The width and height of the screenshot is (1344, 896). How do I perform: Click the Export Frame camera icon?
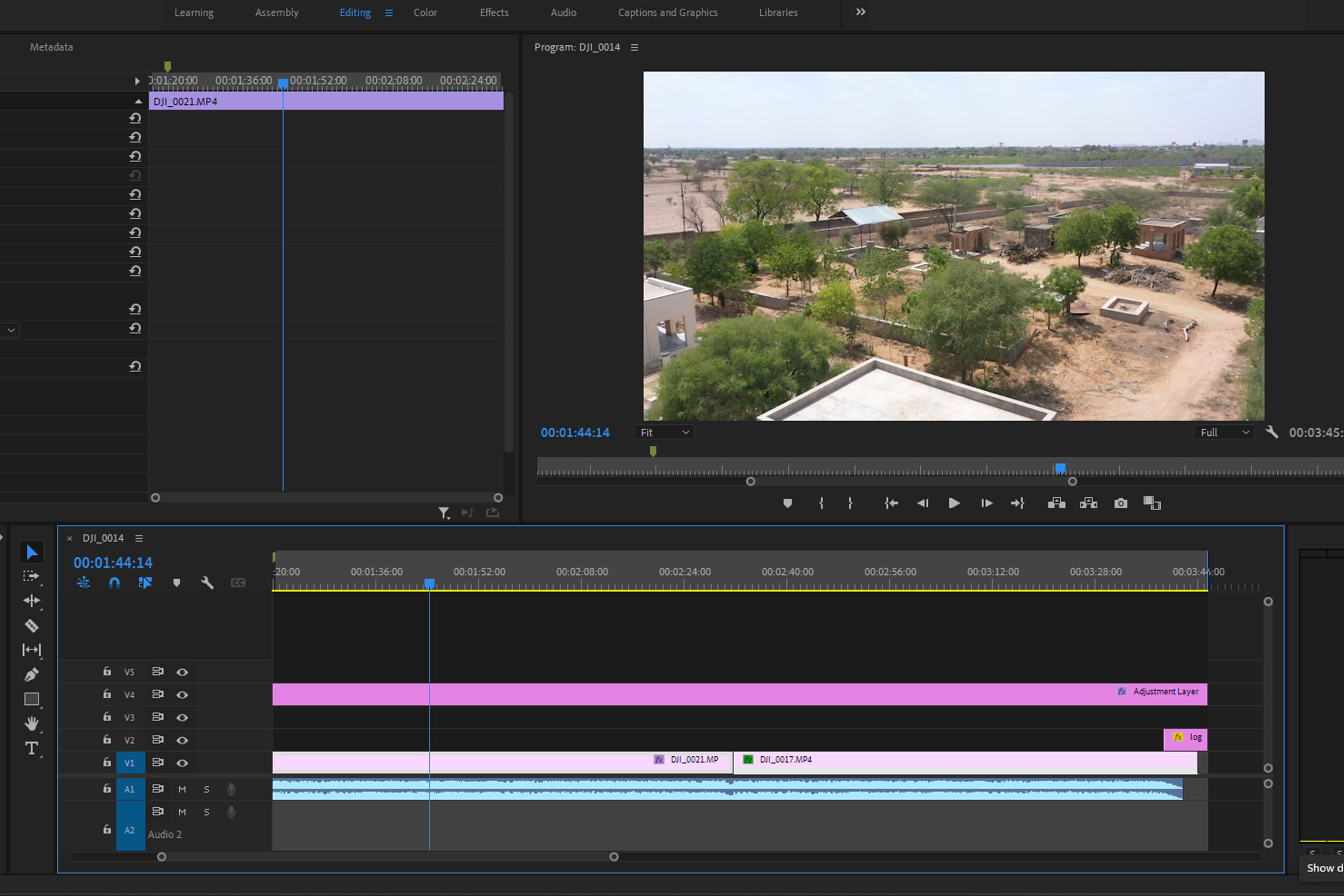tap(1120, 504)
